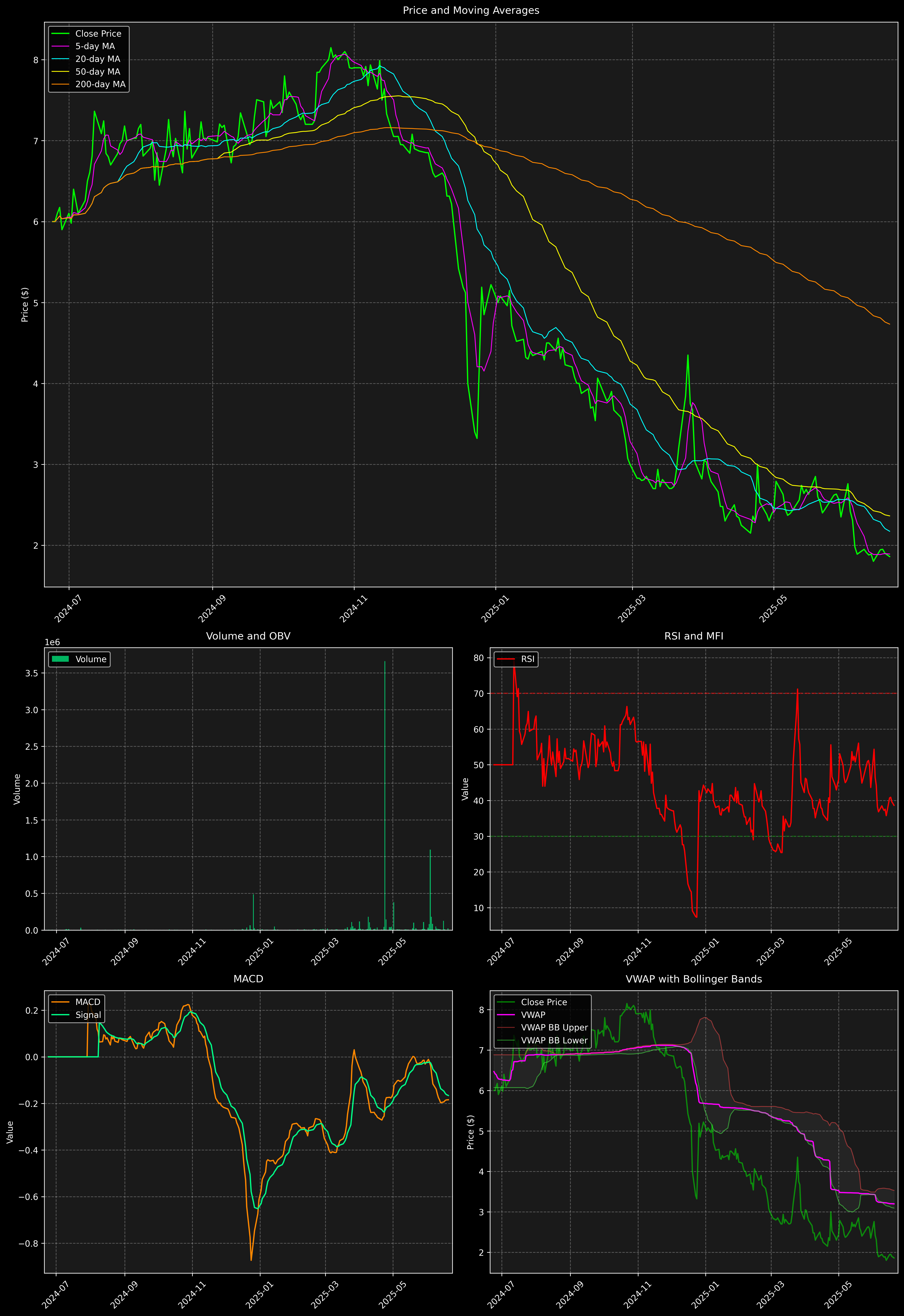Click y-axis tick "0.2" on the MACD chart

pyautogui.click(x=32, y=1011)
